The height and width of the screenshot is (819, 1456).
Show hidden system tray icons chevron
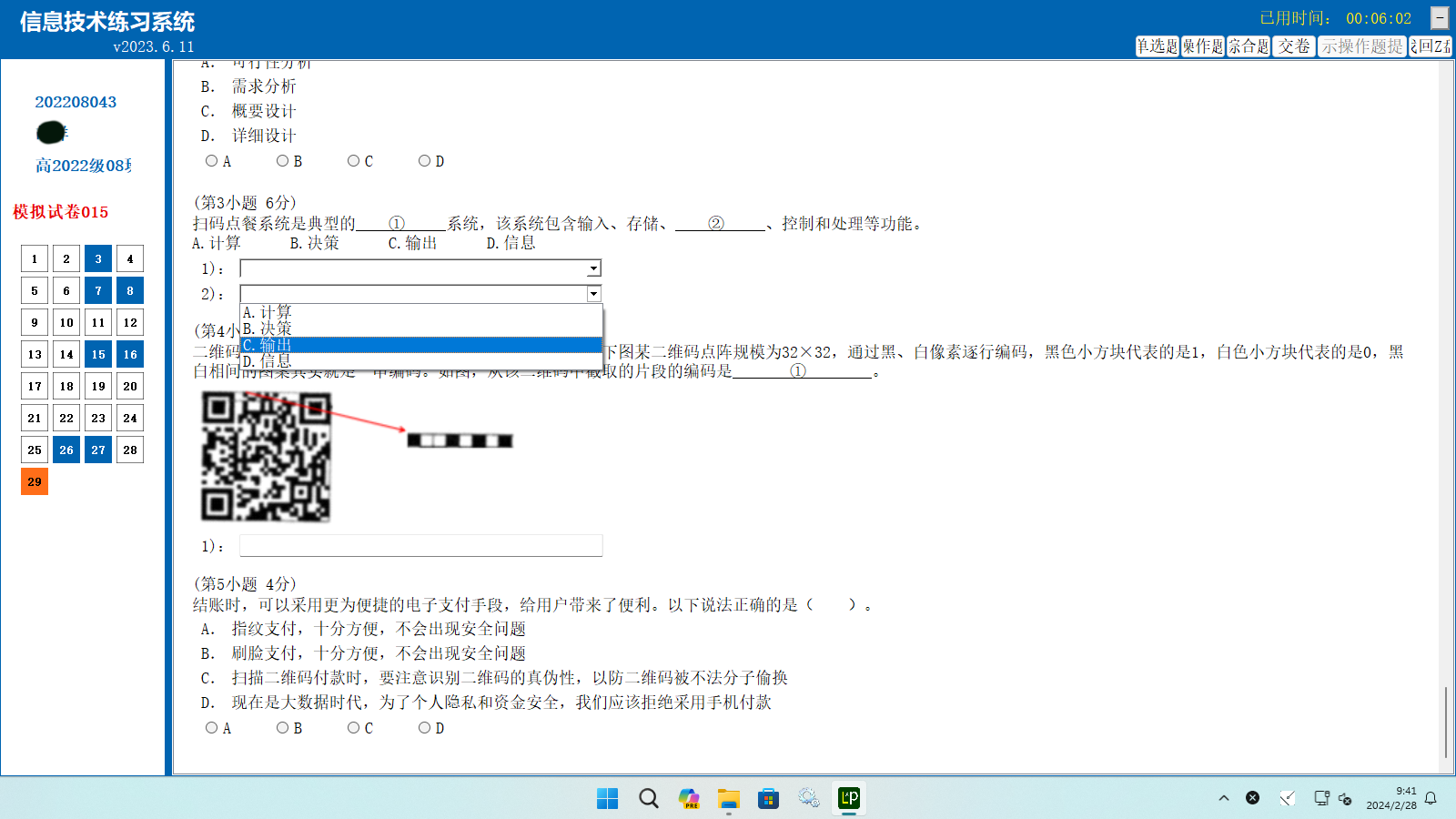tap(1224, 798)
